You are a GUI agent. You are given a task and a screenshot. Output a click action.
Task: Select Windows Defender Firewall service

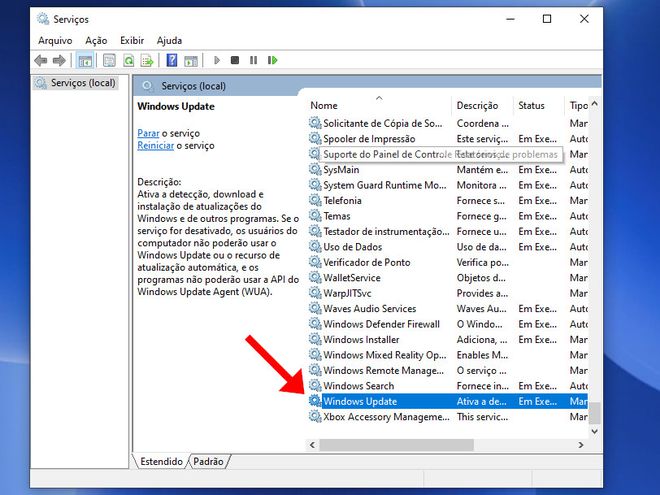[381, 324]
